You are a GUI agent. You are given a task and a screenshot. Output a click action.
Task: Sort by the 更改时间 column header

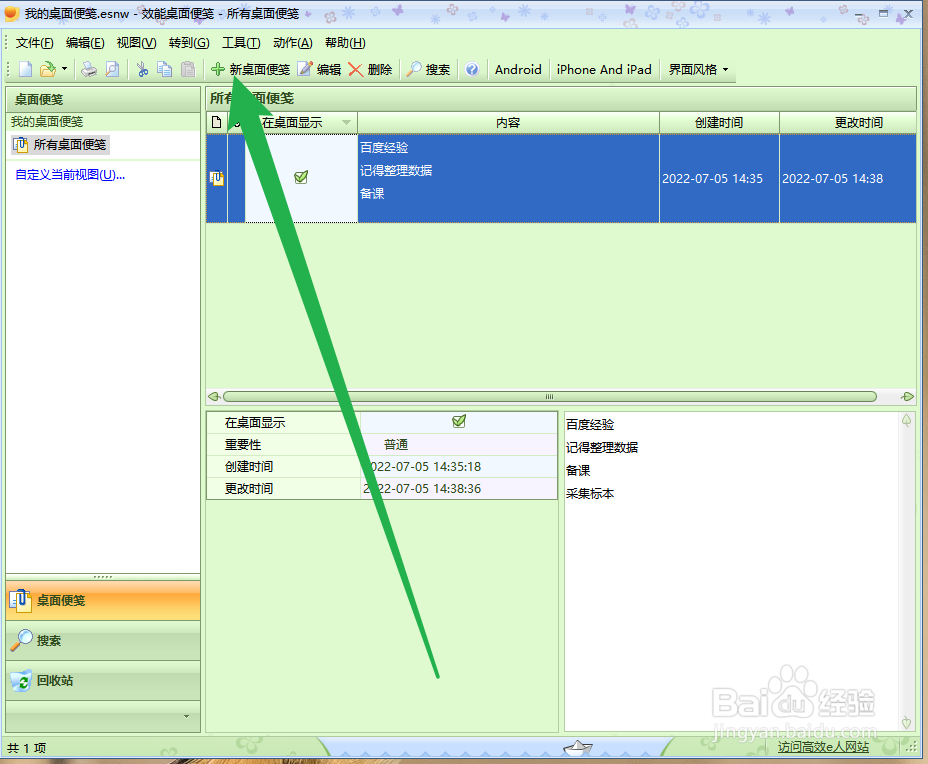(848, 123)
